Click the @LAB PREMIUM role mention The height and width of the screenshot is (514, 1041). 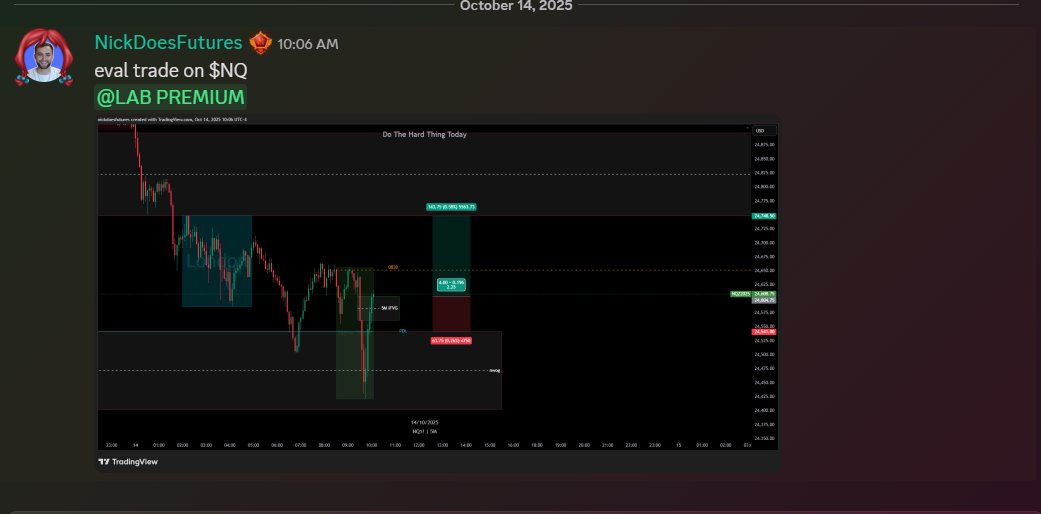[x=171, y=97]
